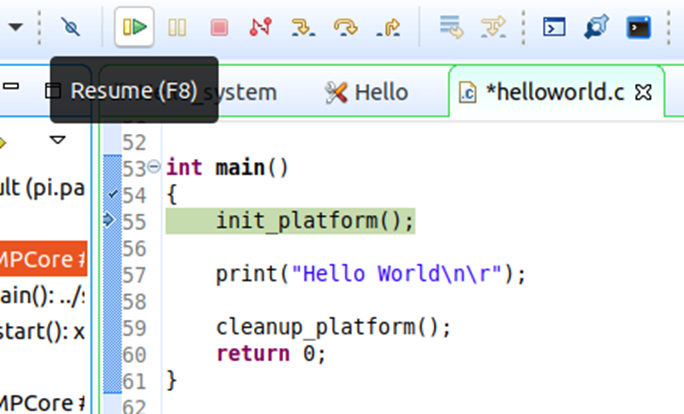The width and height of the screenshot is (684, 414).
Task: Click the Disconnect icon in debug toolbar
Action: pyautogui.click(x=260, y=28)
